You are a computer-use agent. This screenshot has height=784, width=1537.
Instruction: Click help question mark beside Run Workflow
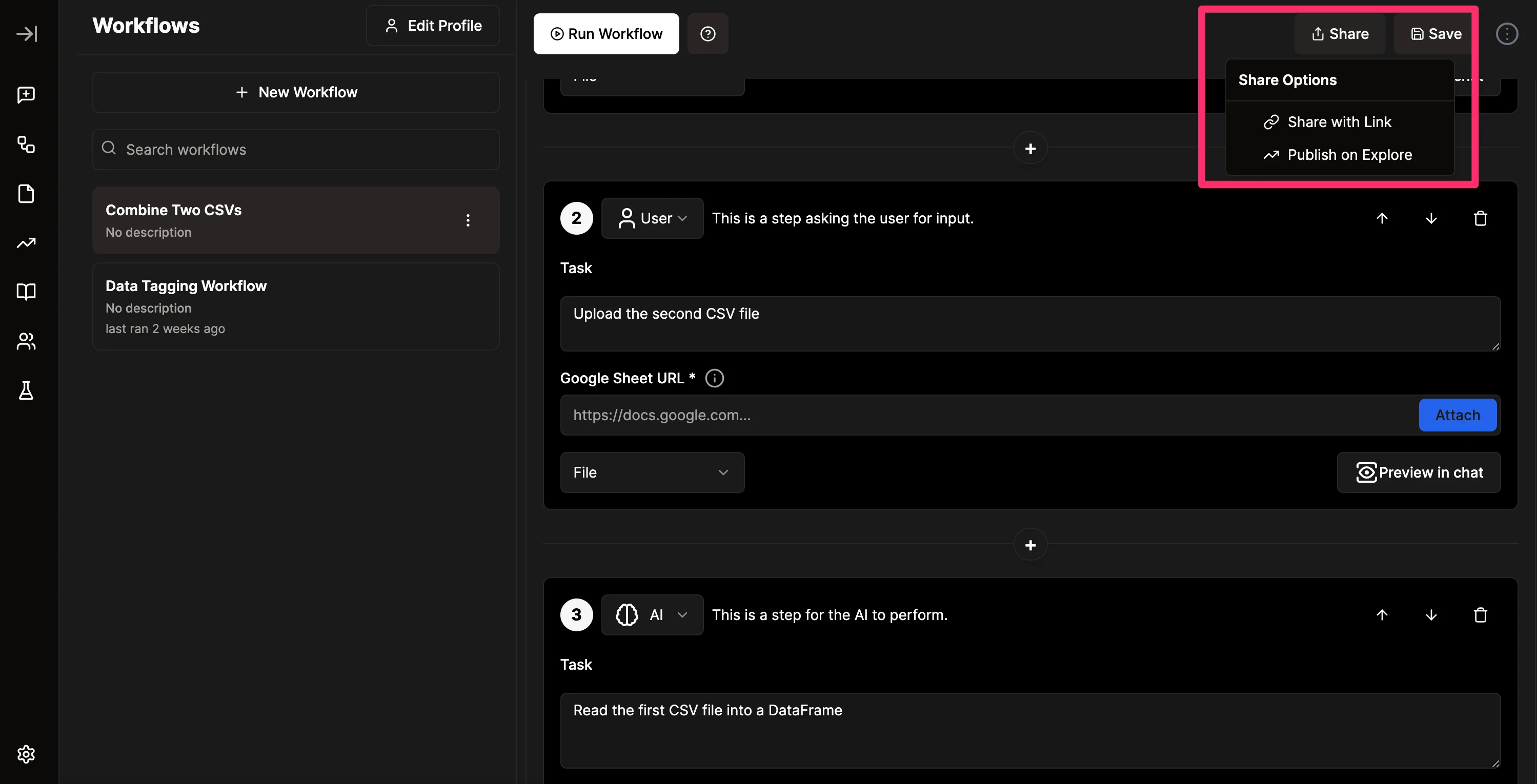[x=707, y=34]
